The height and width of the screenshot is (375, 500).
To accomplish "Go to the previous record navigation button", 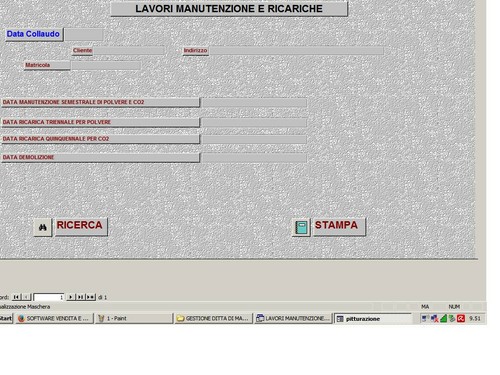I will pyautogui.click(x=26, y=297).
